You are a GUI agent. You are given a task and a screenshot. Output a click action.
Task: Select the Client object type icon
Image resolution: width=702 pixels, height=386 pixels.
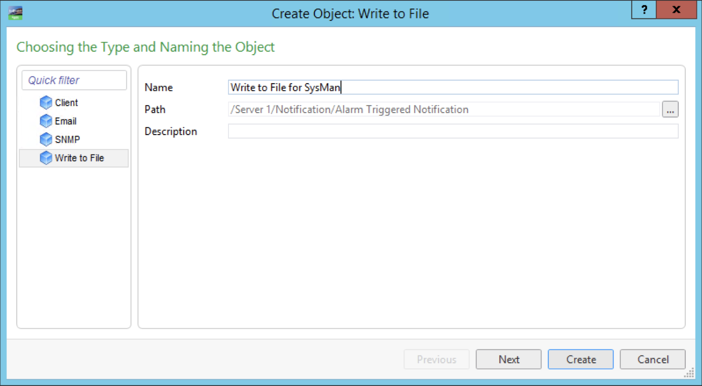[x=46, y=103]
